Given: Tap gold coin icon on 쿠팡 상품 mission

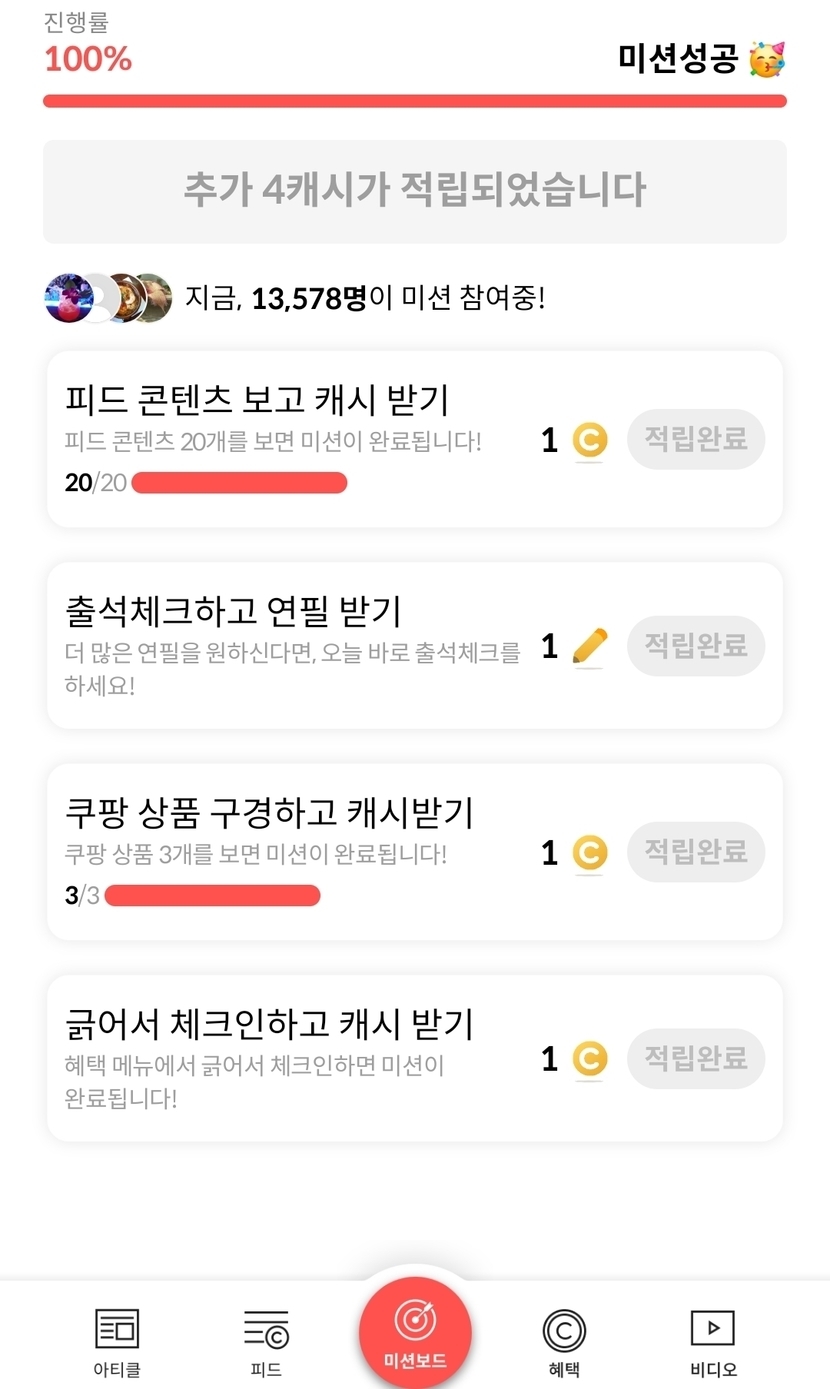Looking at the screenshot, I should [x=590, y=853].
